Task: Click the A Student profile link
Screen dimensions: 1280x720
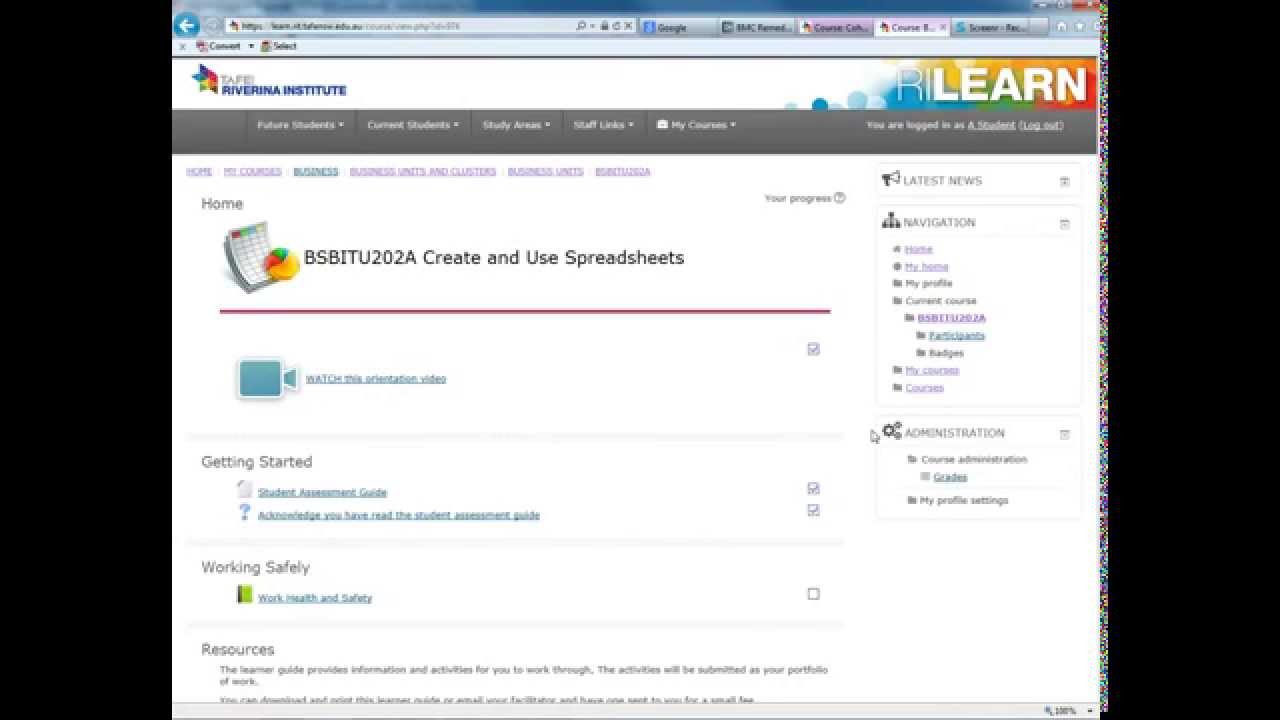Action: tap(991, 125)
